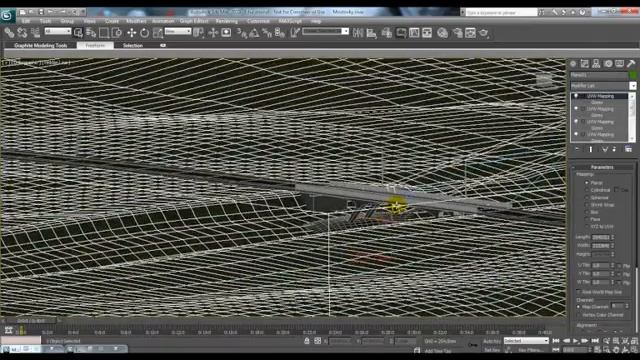Click the Use Pivot Point Center icon
This screenshot has height=360, width=640.
pos(199,33)
